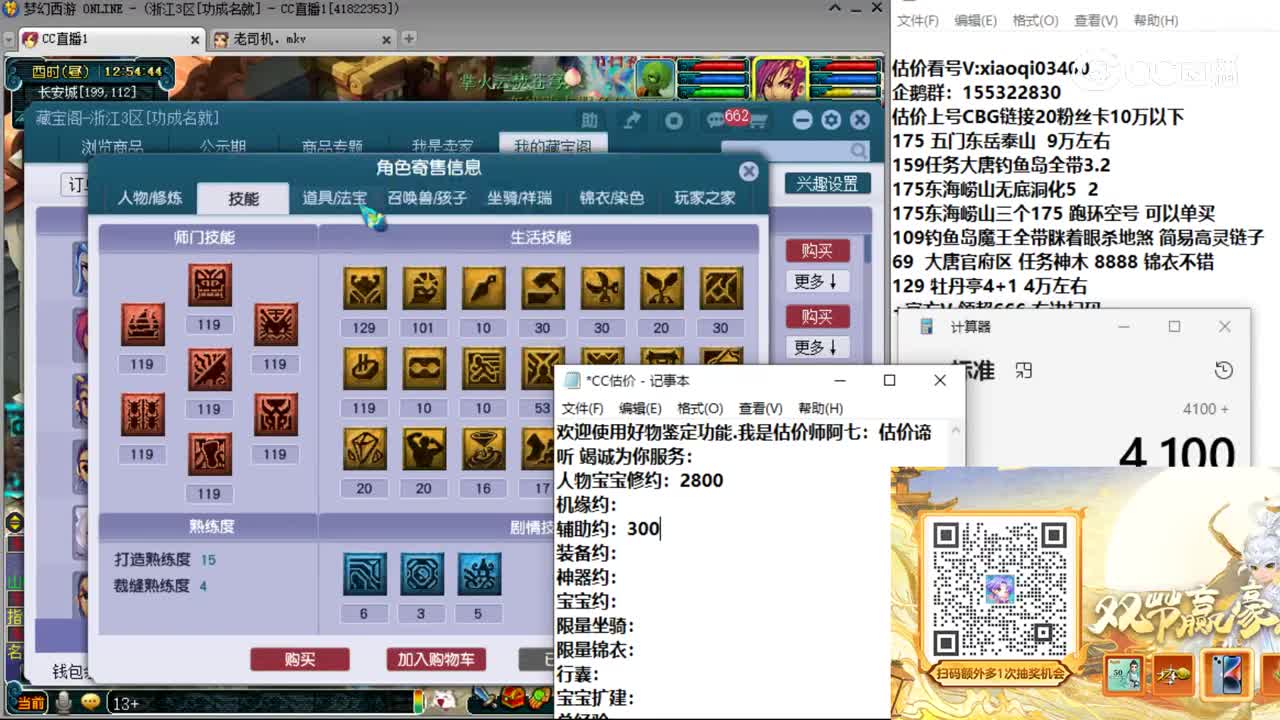
Task: Click the purple-haired character portrait
Action: [x=780, y=79]
